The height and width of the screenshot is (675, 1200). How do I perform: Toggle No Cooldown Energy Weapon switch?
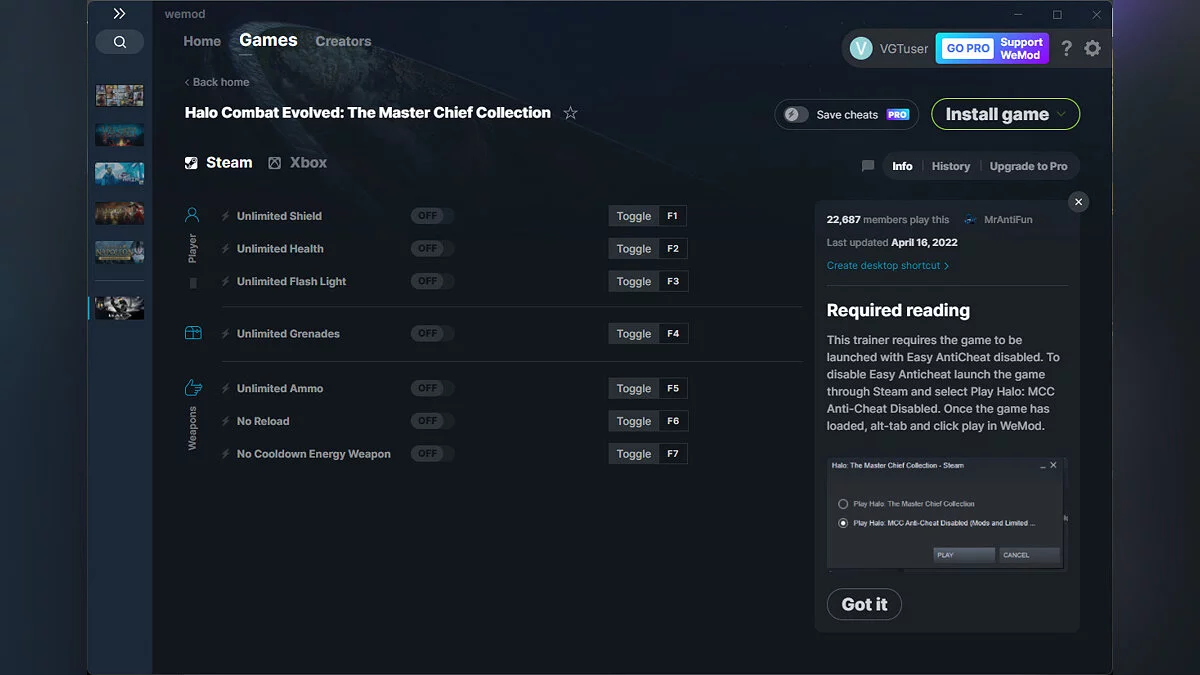pos(432,454)
